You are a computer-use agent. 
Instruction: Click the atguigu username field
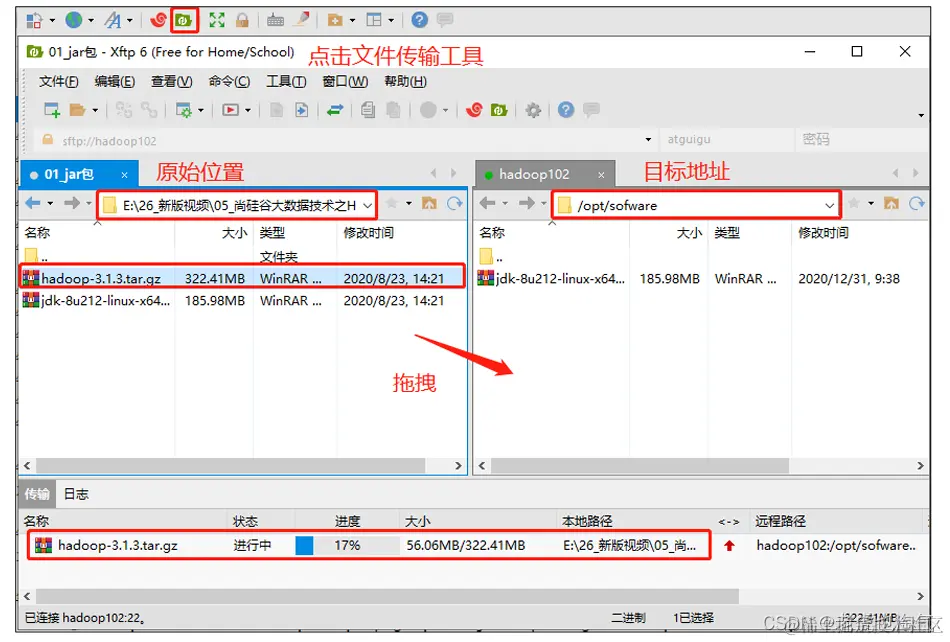tap(726, 139)
